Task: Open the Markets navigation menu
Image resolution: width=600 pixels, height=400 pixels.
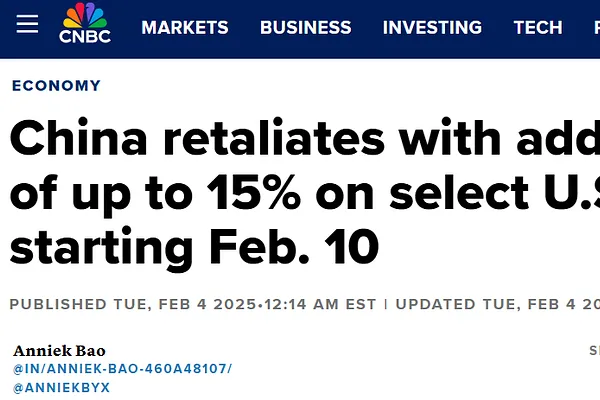Action: 186,28
